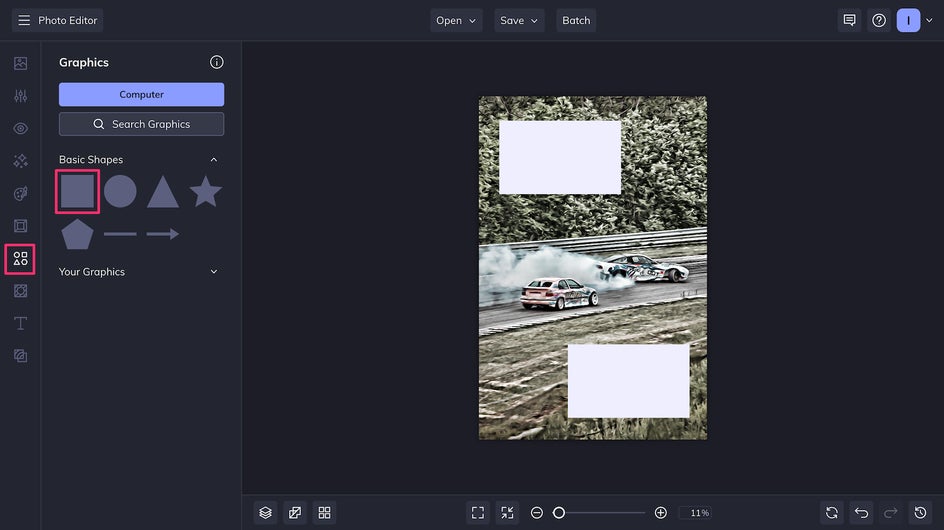Add an arrow shape
Image resolution: width=944 pixels, height=530 pixels.
(163, 234)
